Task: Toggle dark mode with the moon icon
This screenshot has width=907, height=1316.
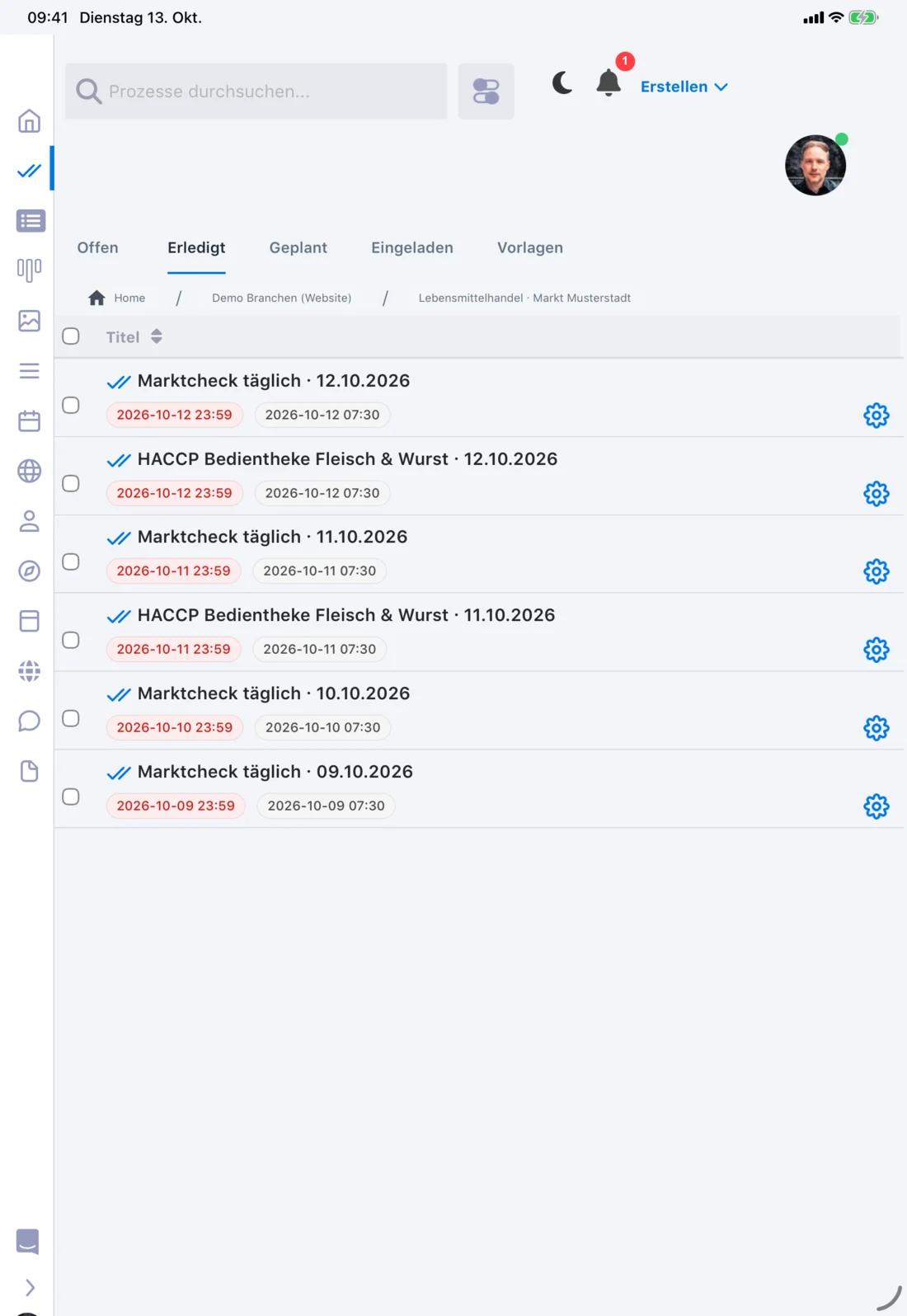Action: (562, 83)
